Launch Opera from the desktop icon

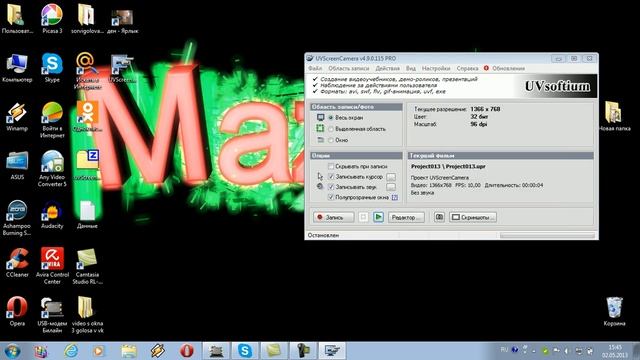click(x=17, y=311)
